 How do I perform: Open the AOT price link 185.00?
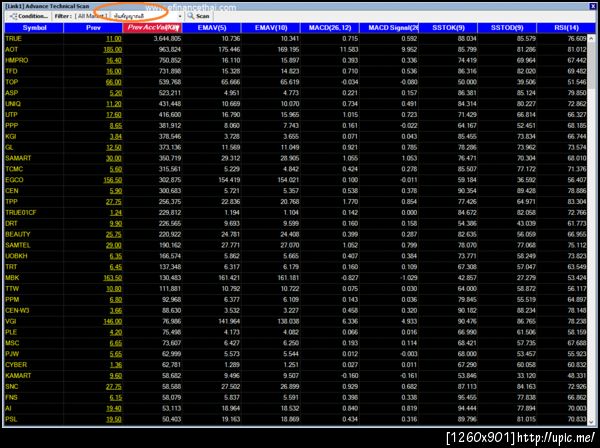(112, 49)
